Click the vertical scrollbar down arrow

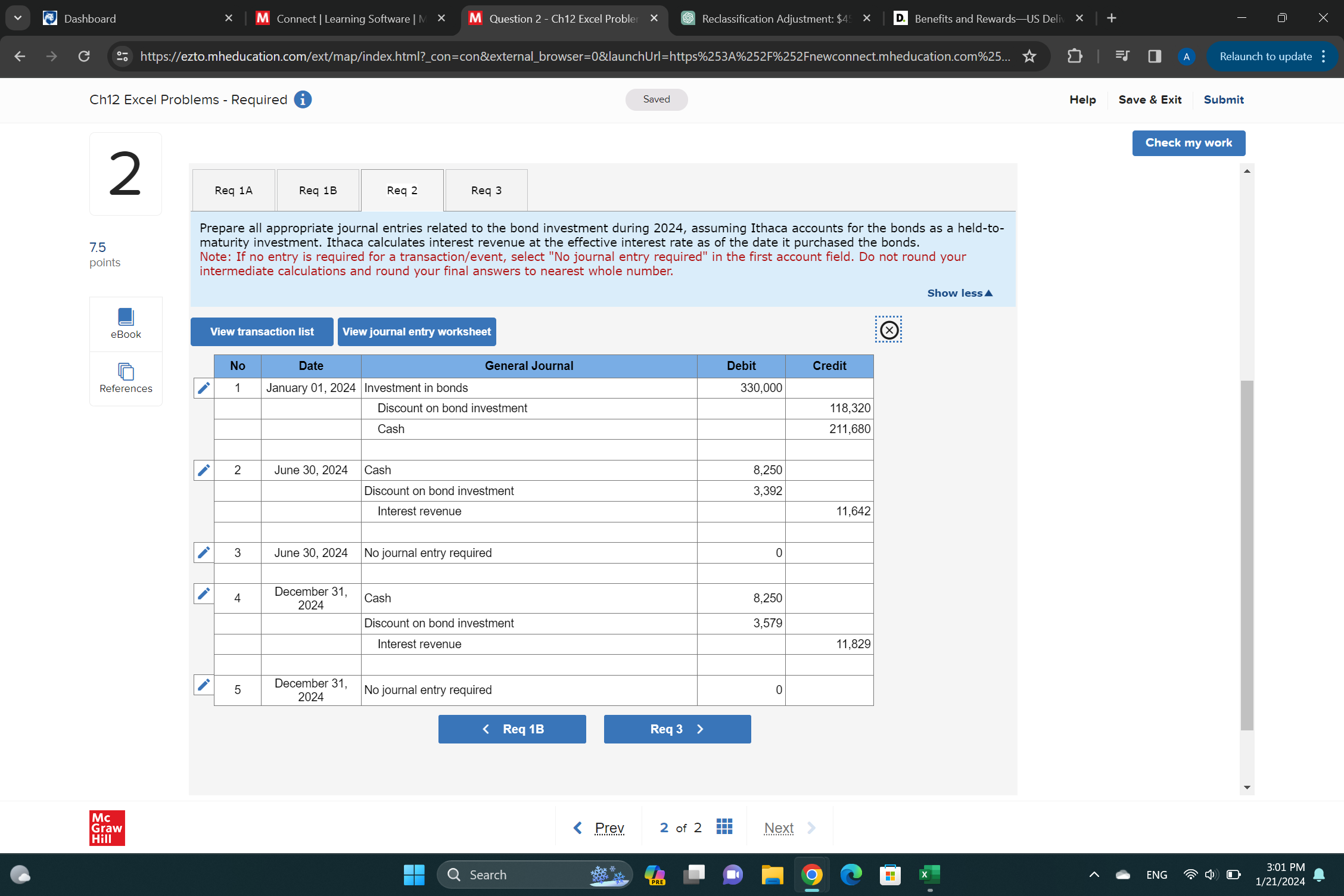1246,786
